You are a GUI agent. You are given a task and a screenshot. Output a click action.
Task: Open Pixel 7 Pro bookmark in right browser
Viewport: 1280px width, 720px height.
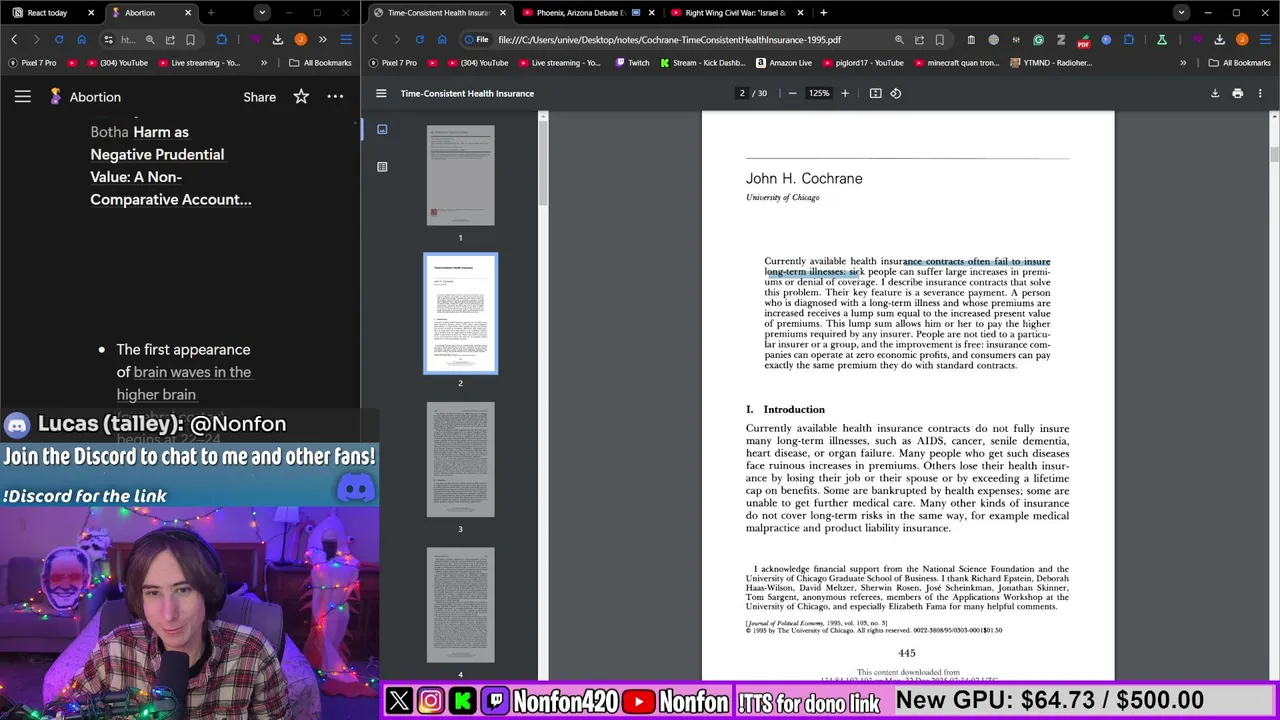click(391, 63)
